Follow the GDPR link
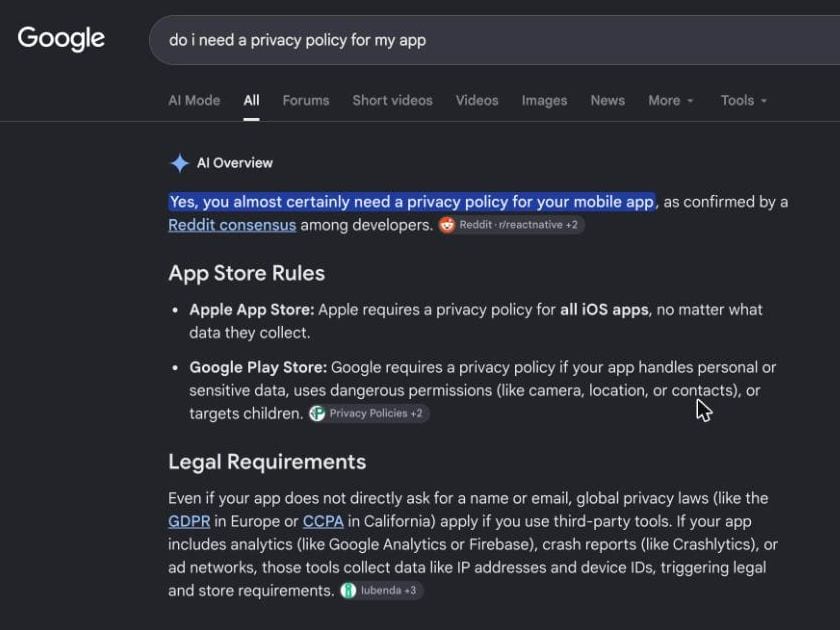The image size is (840, 630). coord(189,521)
